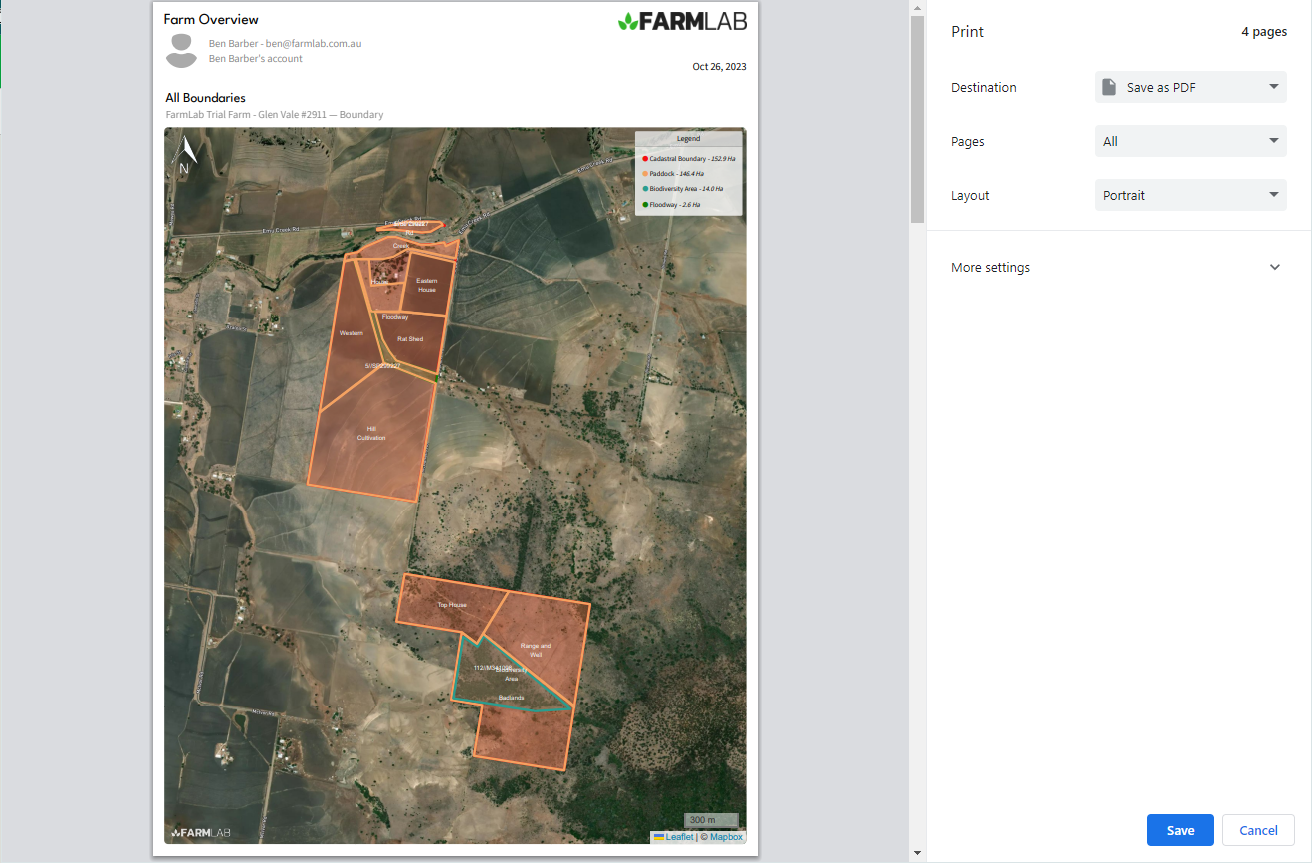
Task: Open the Mapbox attribution link
Action: 726,837
